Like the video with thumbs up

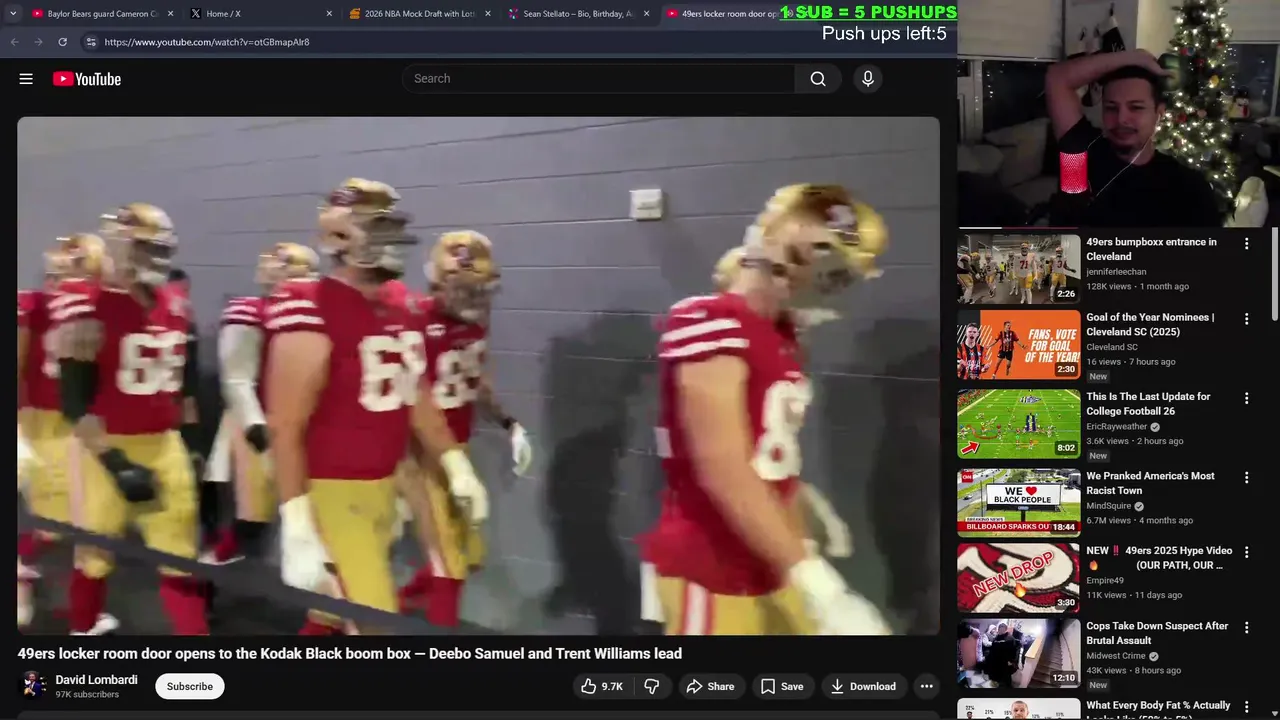[x=602, y=686]
